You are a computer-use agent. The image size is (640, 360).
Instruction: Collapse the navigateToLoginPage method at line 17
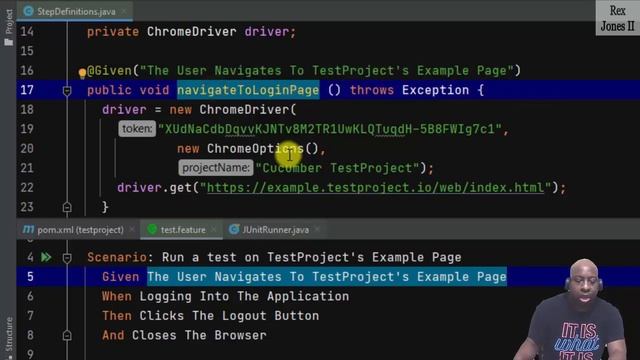pyautogui.click(x=67, y=91)
